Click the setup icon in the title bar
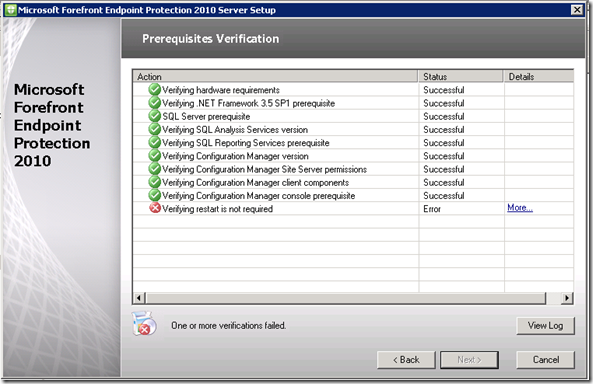Viewport: 593px width, 384px height. pyautogui.click(x=11, y=10)
